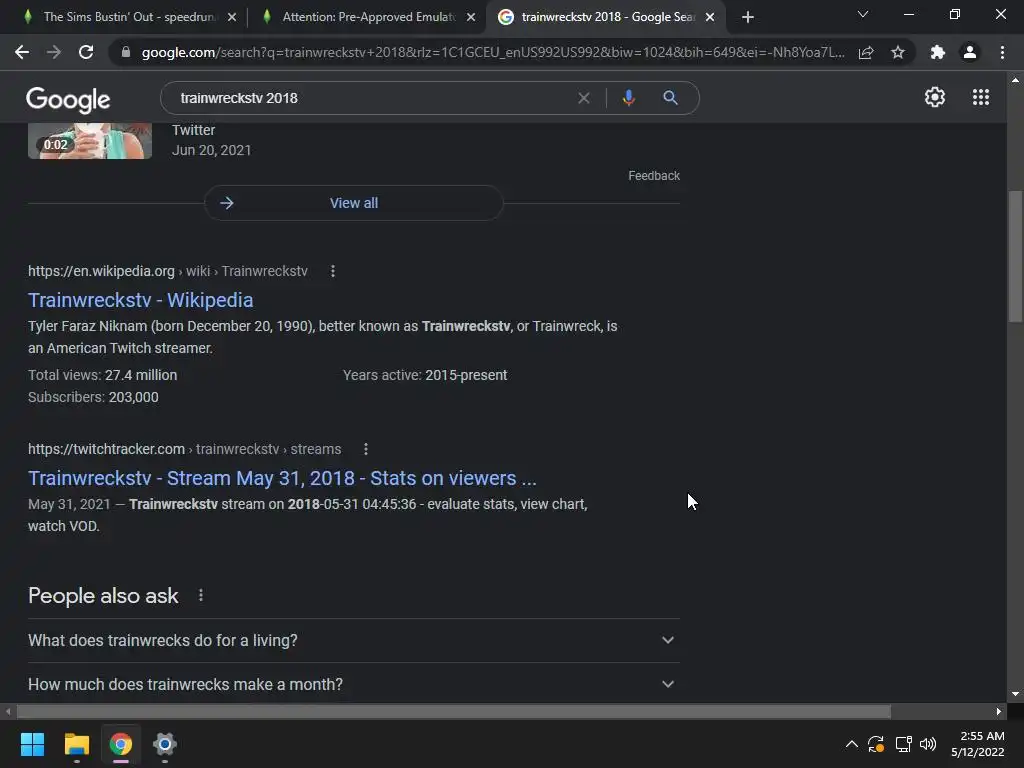This screenshot has width=1024, height=768.
Task: Click the scroll right arrow
Action: [x=999, y=711]
